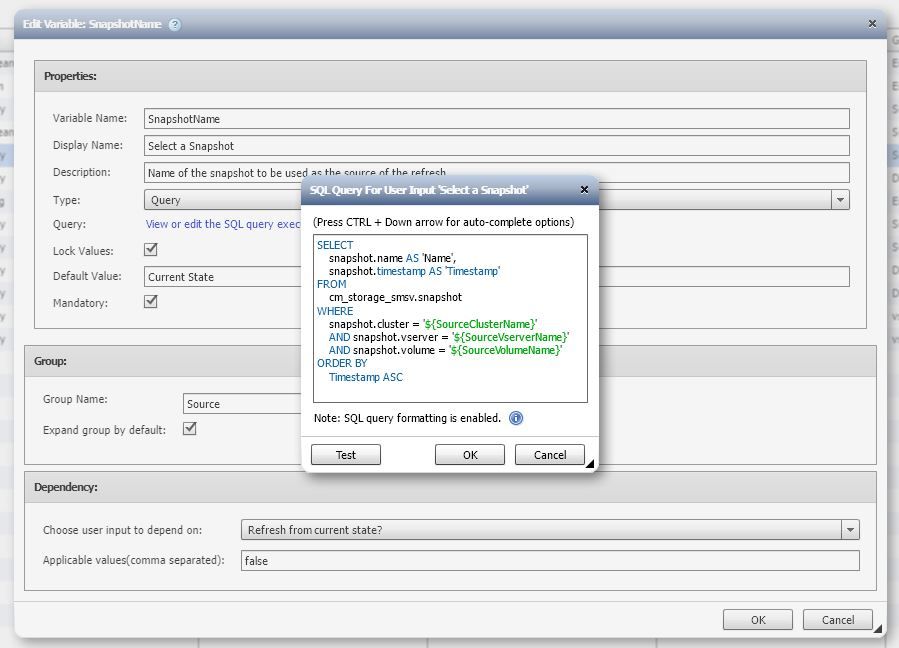The width and height of the screenshot is (899, 648).
Task: Click the info icon next to SQL formatting note
Action: tap(516, 418)
